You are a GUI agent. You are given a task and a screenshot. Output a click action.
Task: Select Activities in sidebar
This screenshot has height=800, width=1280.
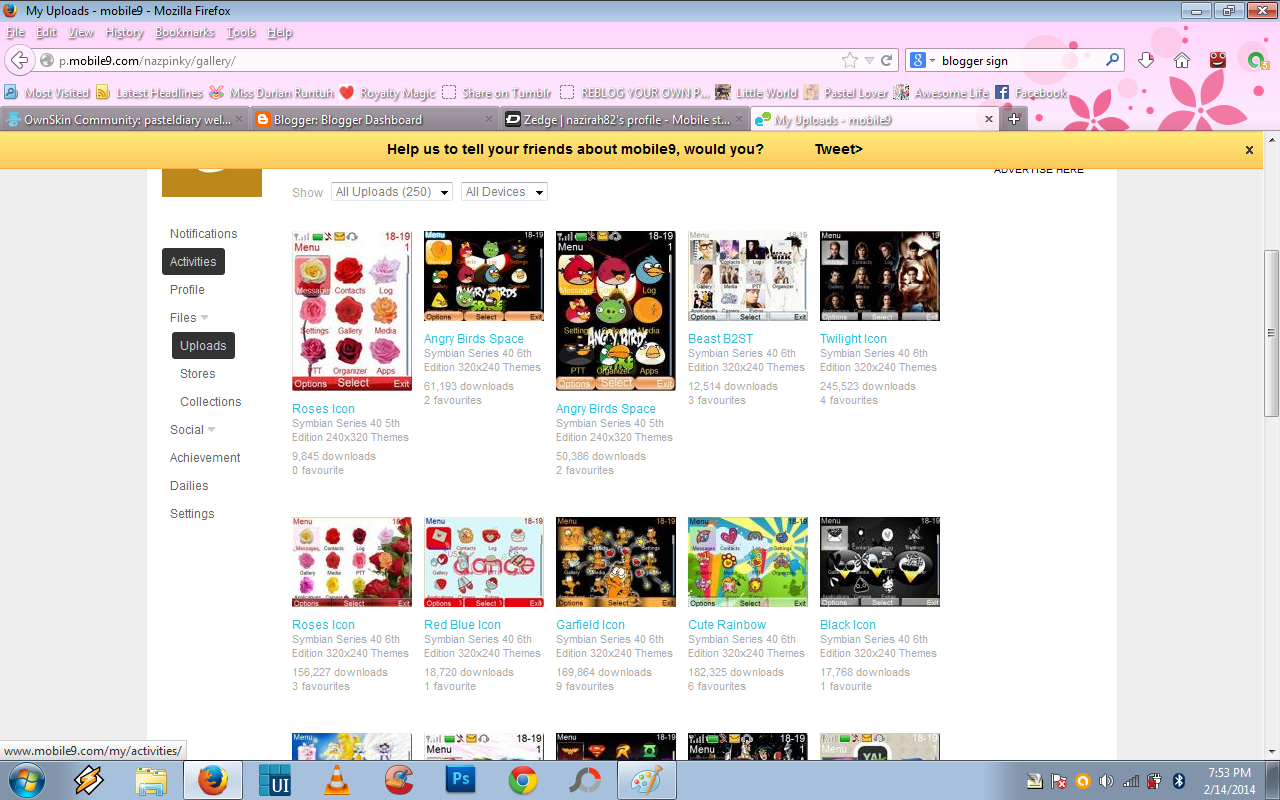193,262
